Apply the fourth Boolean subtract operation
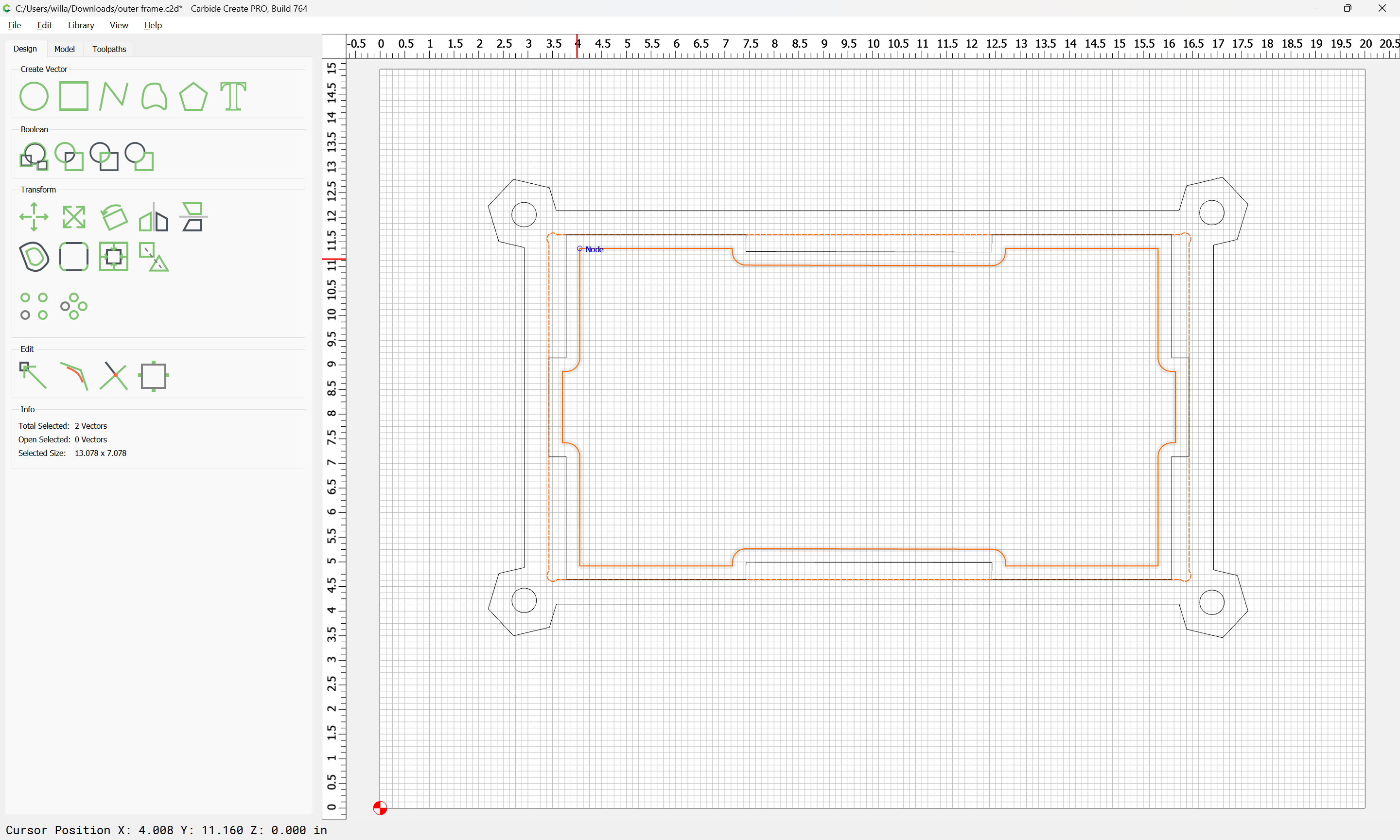 click(x=139, y=157)
